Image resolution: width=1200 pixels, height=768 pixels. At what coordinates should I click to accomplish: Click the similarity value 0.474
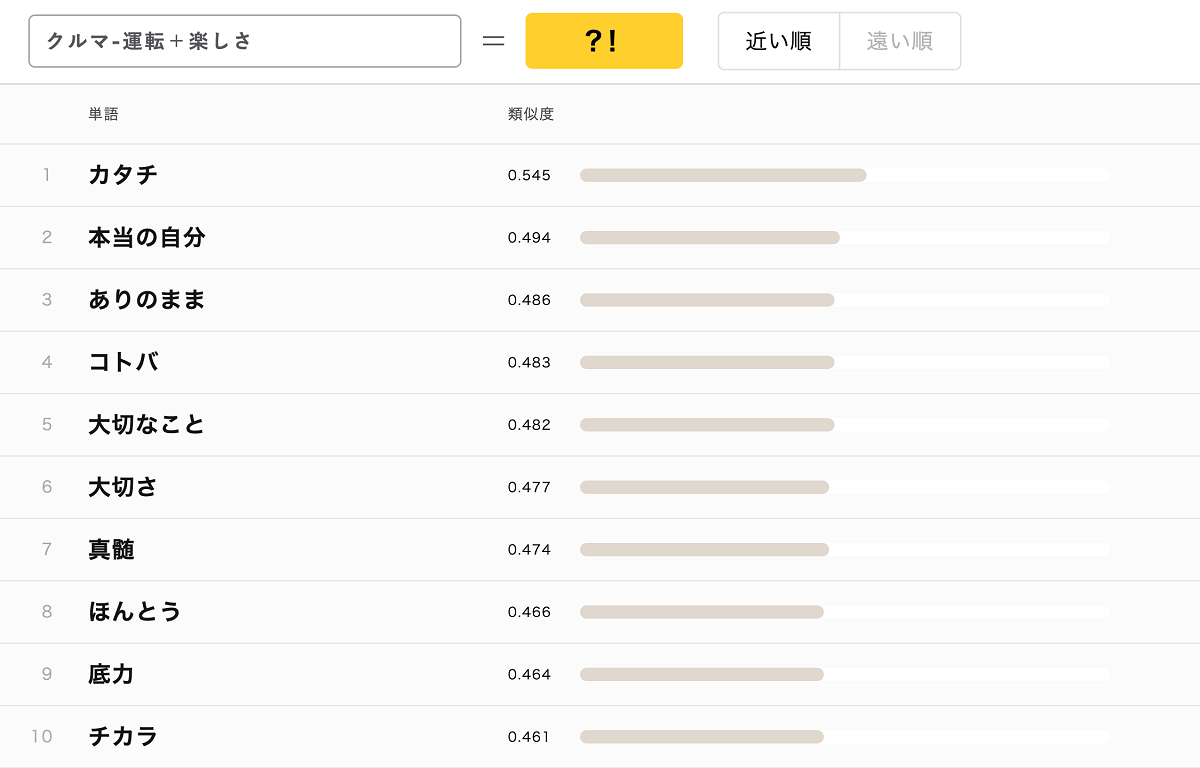529,549
